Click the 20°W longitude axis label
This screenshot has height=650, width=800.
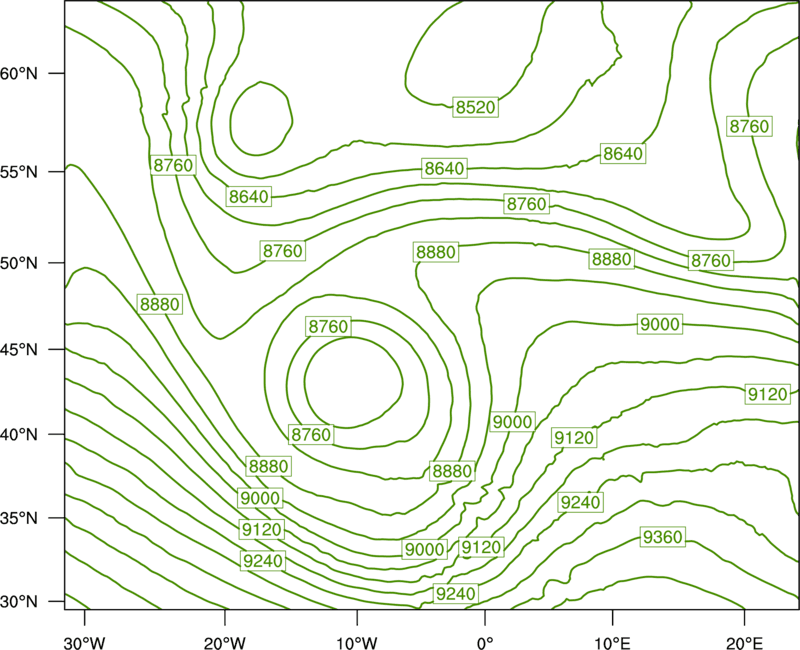[225, 643]
